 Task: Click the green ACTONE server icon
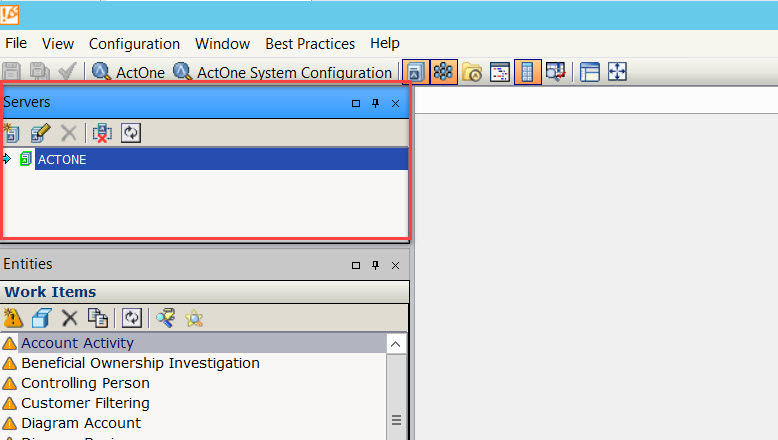click(26, 159)
